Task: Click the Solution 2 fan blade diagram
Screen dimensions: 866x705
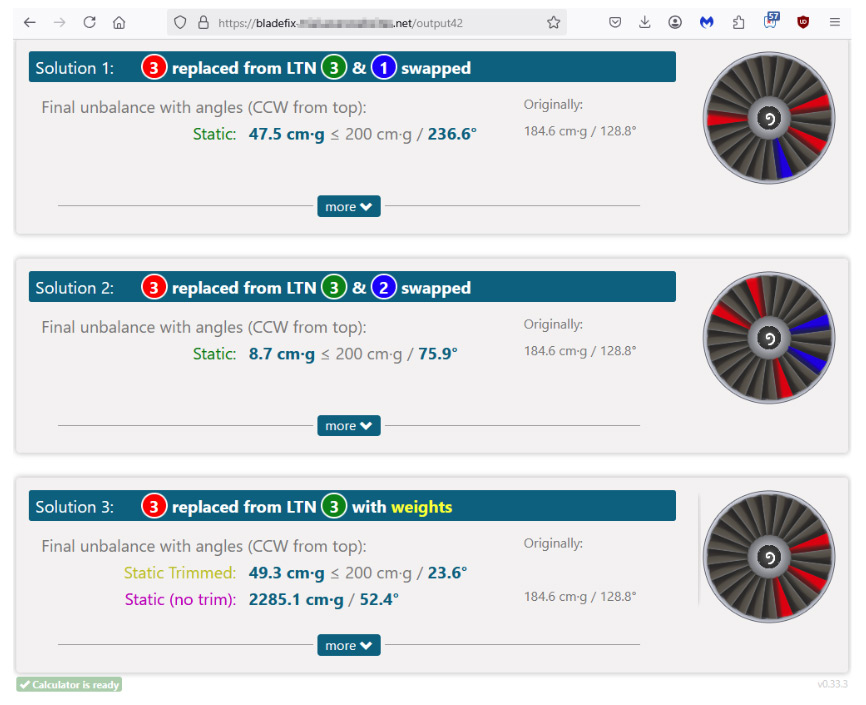Action: (768, 337)
